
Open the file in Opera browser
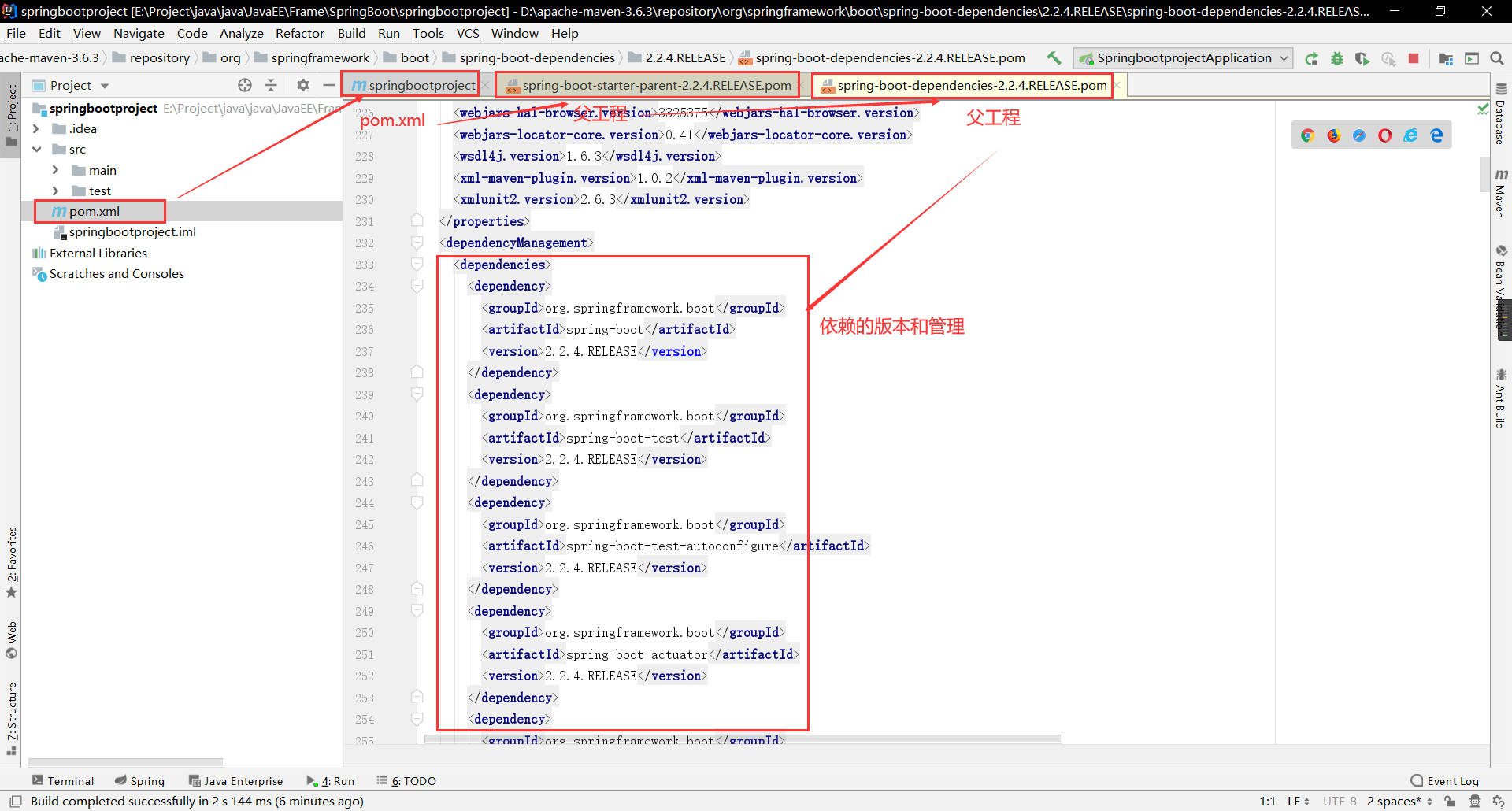1385,135
